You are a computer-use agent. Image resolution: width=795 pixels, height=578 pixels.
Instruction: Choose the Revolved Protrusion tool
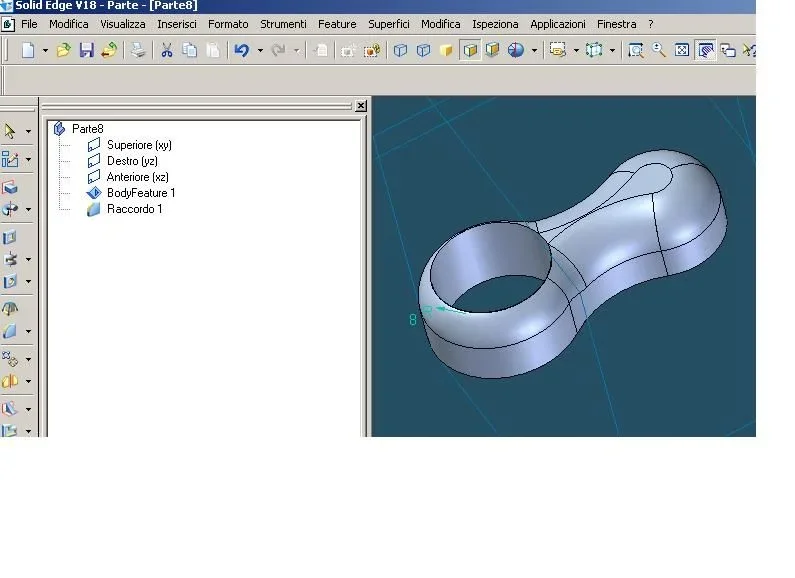click(10, 209)
